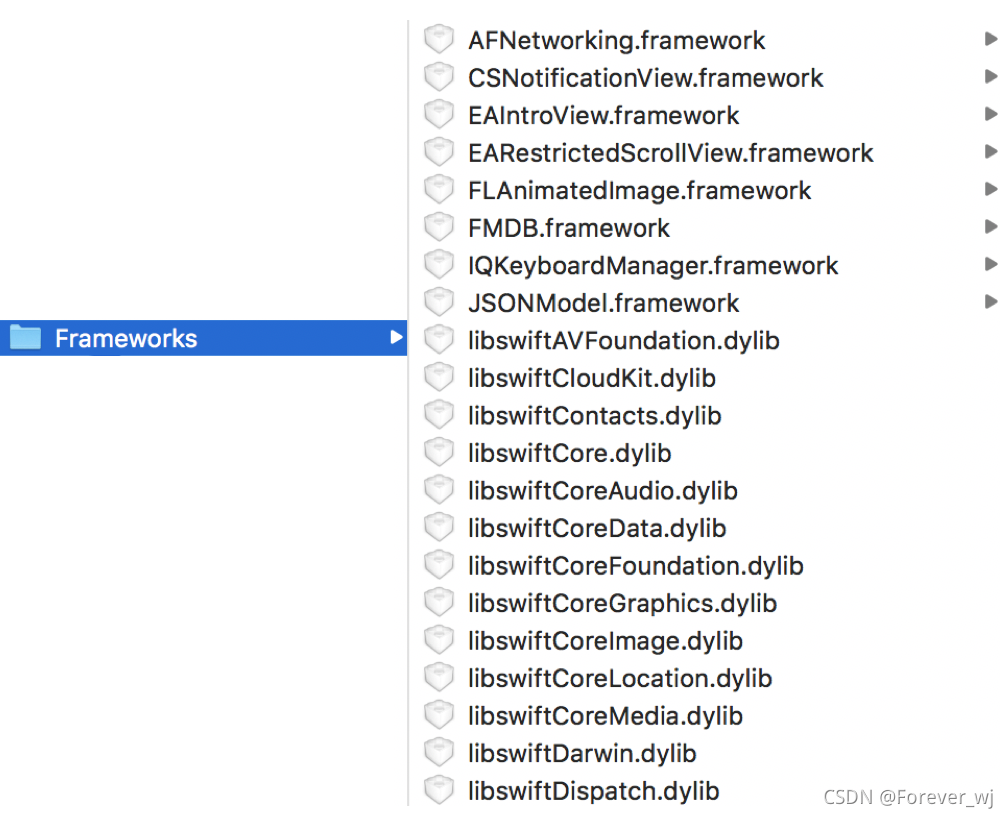Click the libswiftAVFoundation.dylib icon

(439, 339)
